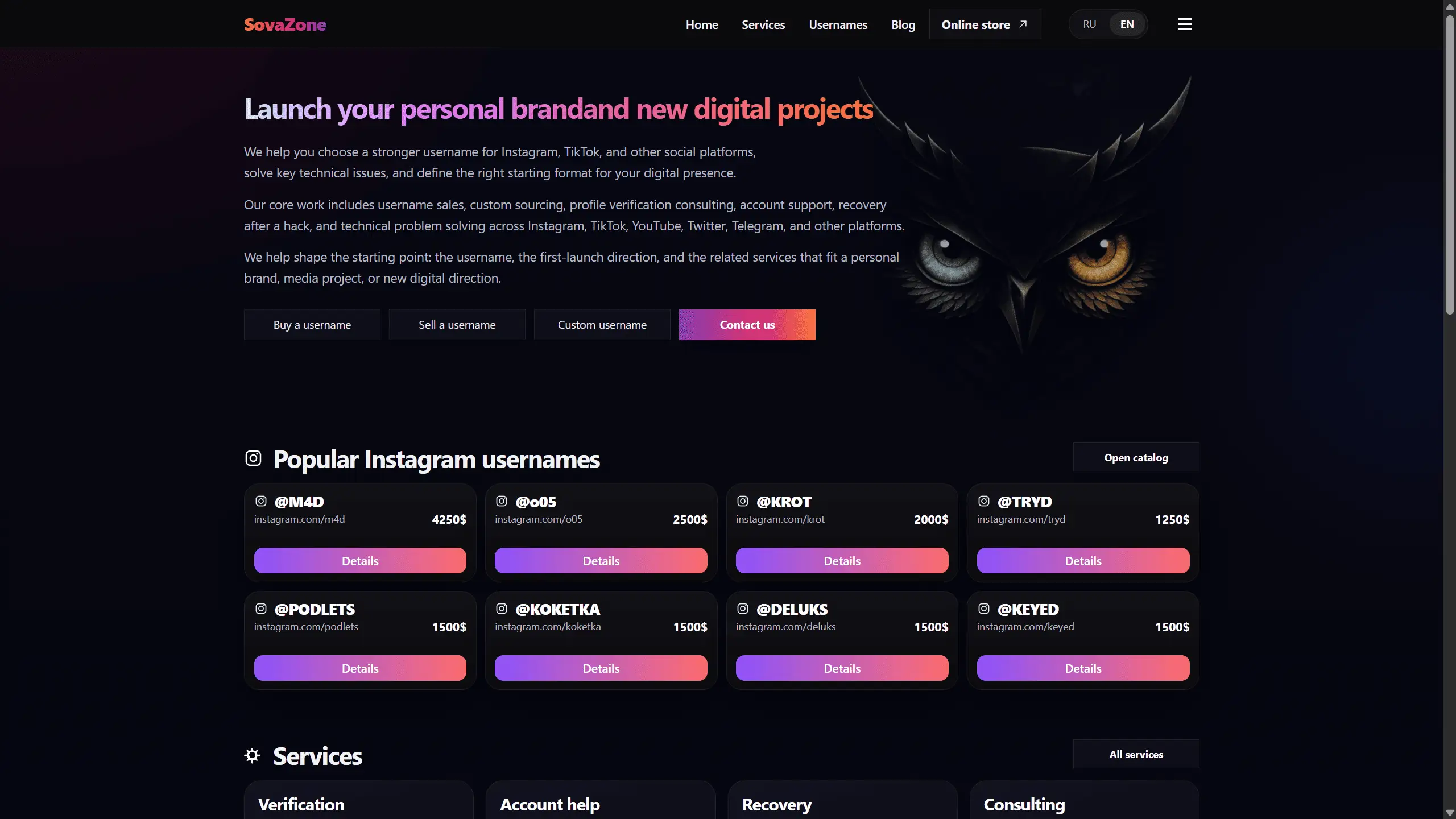Viewport: 1456px width, 819px height.
Task: Click the SovaZone logo
Action: click(x=285, y=24)
